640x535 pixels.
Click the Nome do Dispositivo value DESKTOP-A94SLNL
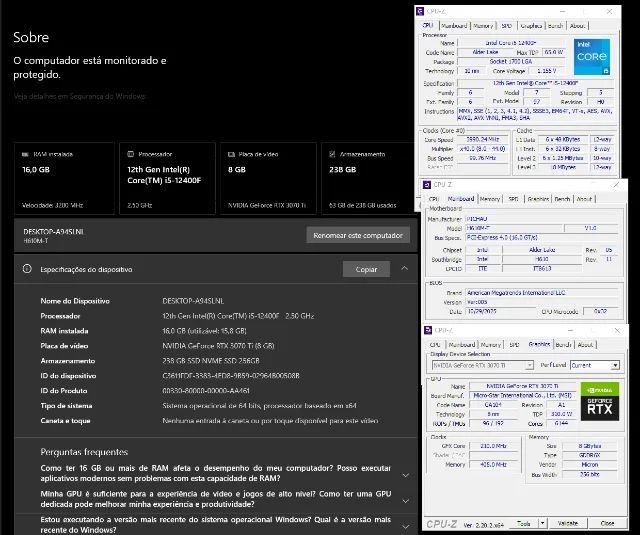(193, 301)
